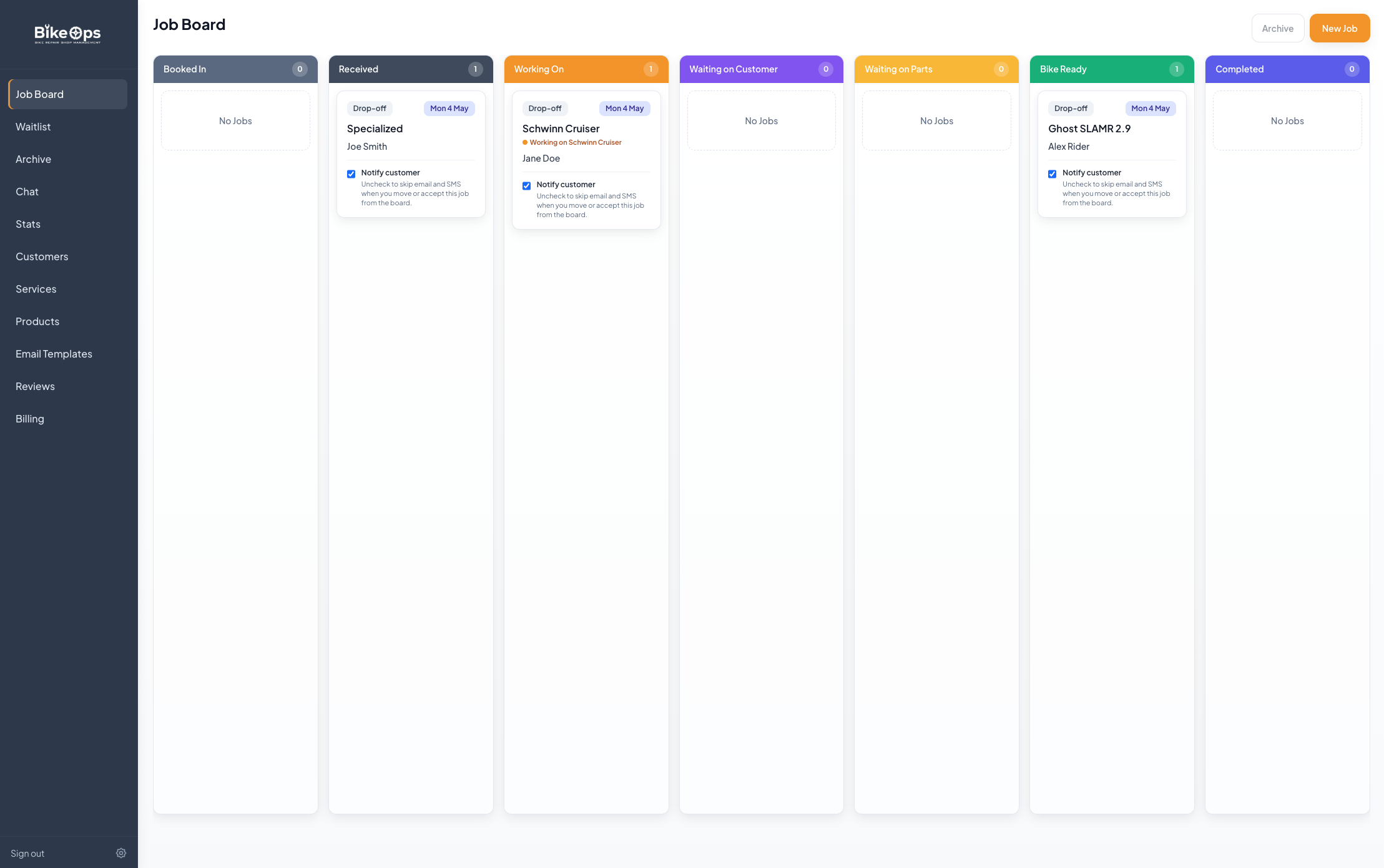Click the Bike Ready column count badge
Viewport: 1384px width, 868px height.
[x=1177, y=69]
